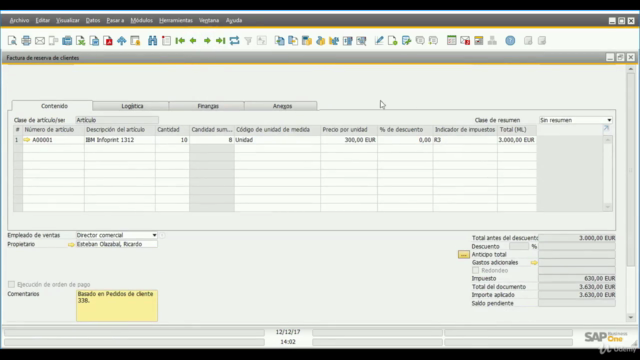Image resolution: width=640 pixels, height=360 pixels.
Task: Click the messages envelope alert icon
Action: (x=465, y=40)
